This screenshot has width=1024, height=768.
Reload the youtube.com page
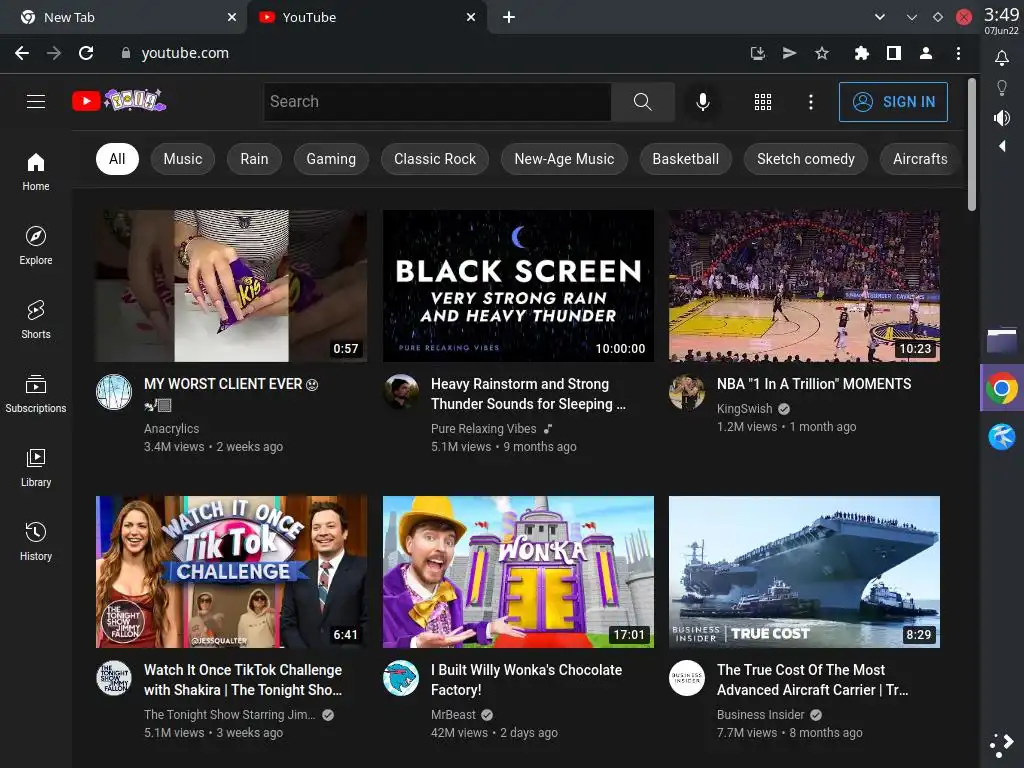[86, 53]
